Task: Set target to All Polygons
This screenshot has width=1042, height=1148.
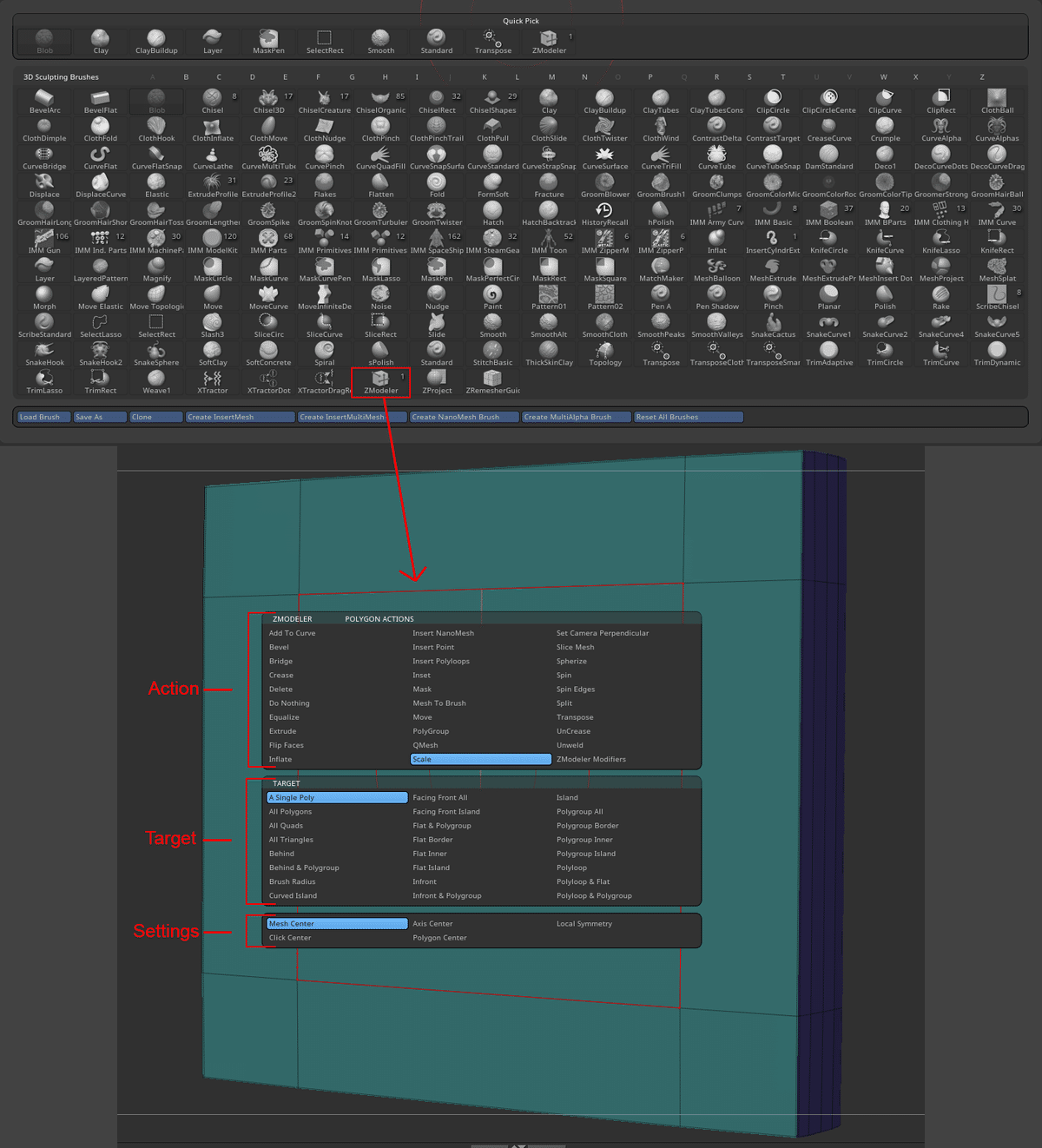Action: (x=292, y=811)
